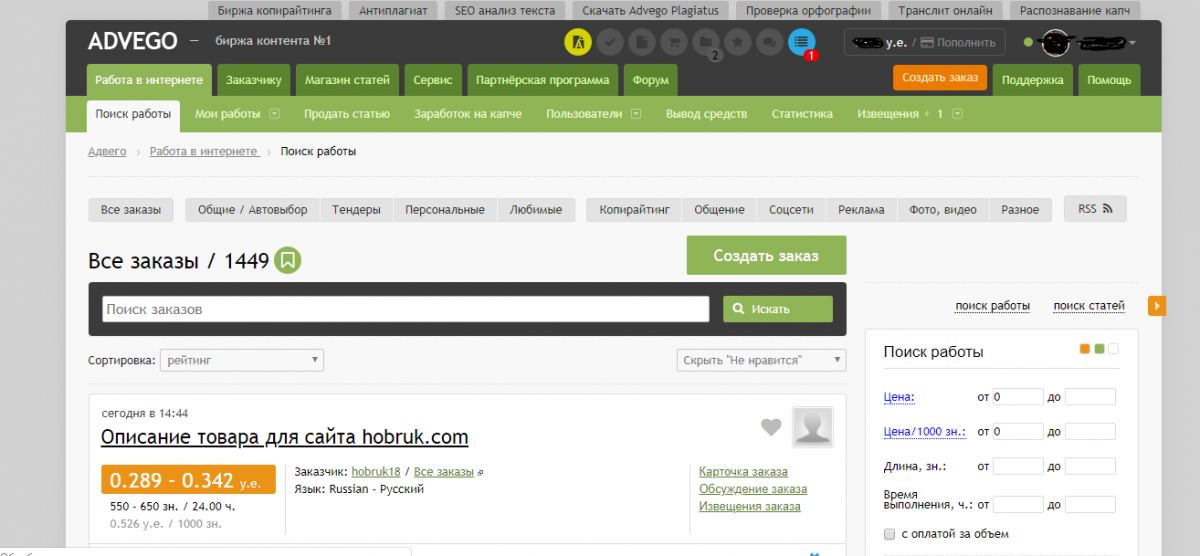The width and height of the screenshot is (1200, 556).
Task: Click the ADVEGO logo
Action: coord(132,41)
